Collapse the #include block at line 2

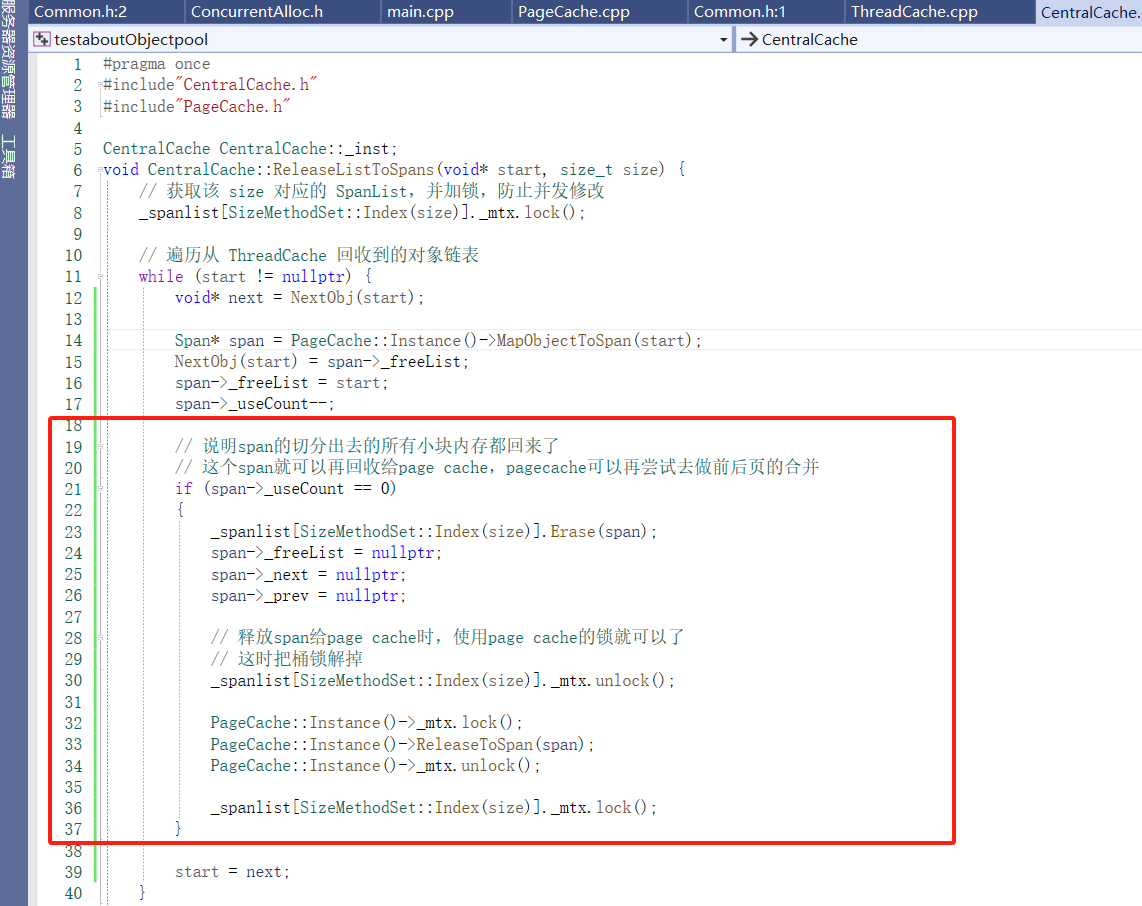click(x=101, y=85)
